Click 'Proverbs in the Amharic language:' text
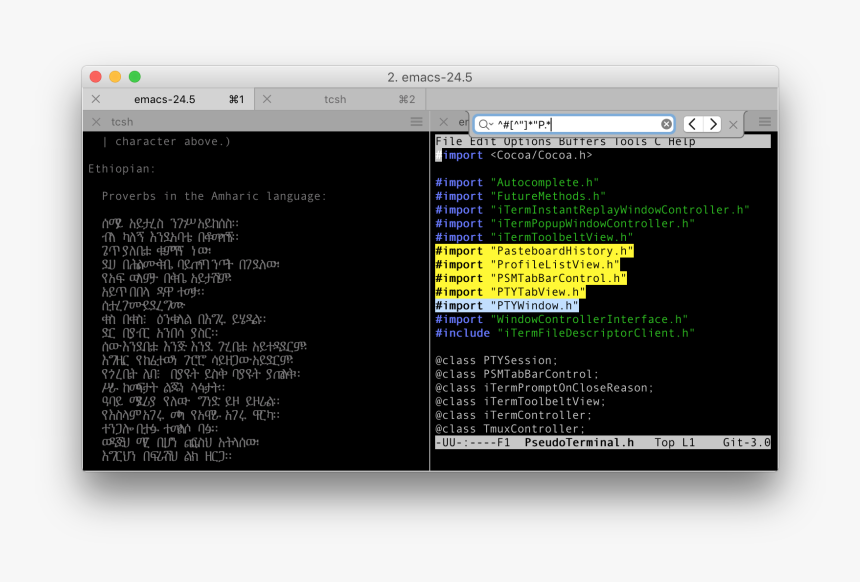860x582 pixels. pyautogui.click(x=214, y=196)
